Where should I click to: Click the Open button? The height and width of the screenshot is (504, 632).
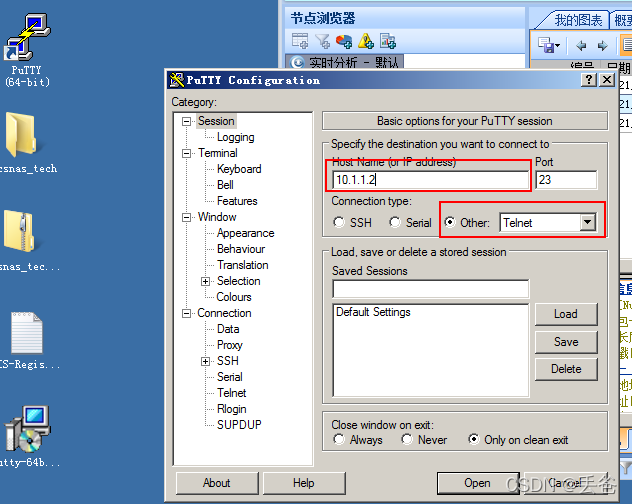[x=478, y=483]
